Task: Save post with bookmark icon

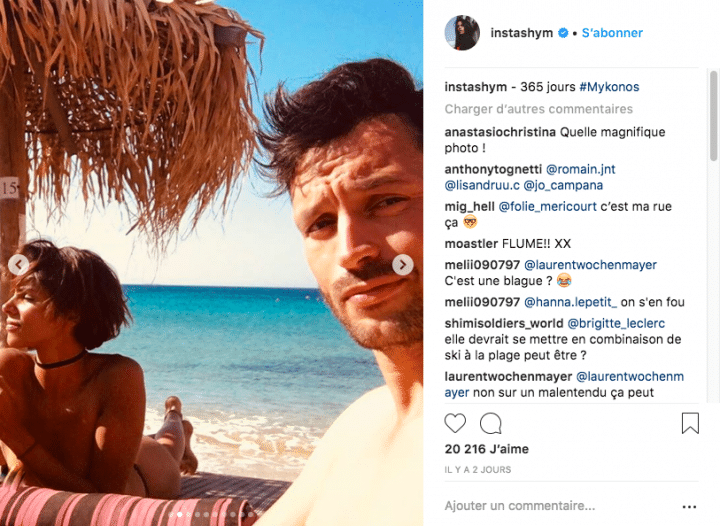Action: point(690,423)
